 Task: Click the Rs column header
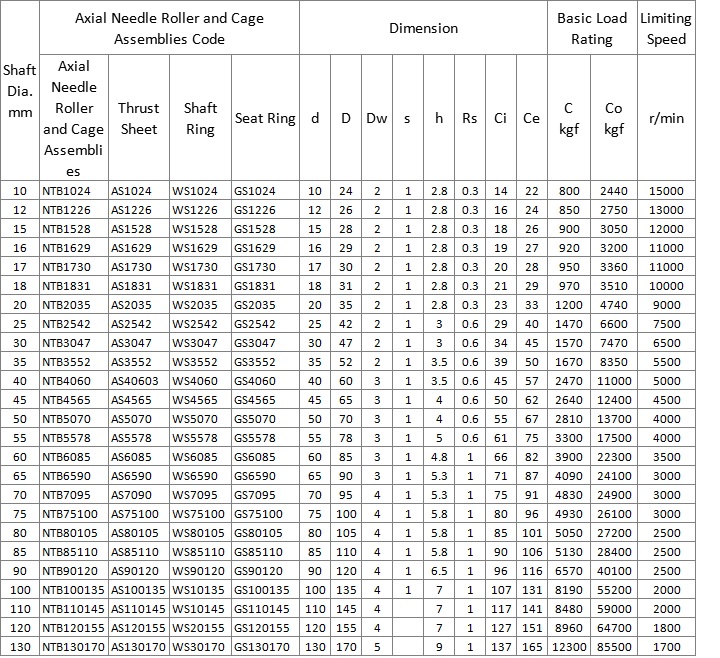click(469, 118)
